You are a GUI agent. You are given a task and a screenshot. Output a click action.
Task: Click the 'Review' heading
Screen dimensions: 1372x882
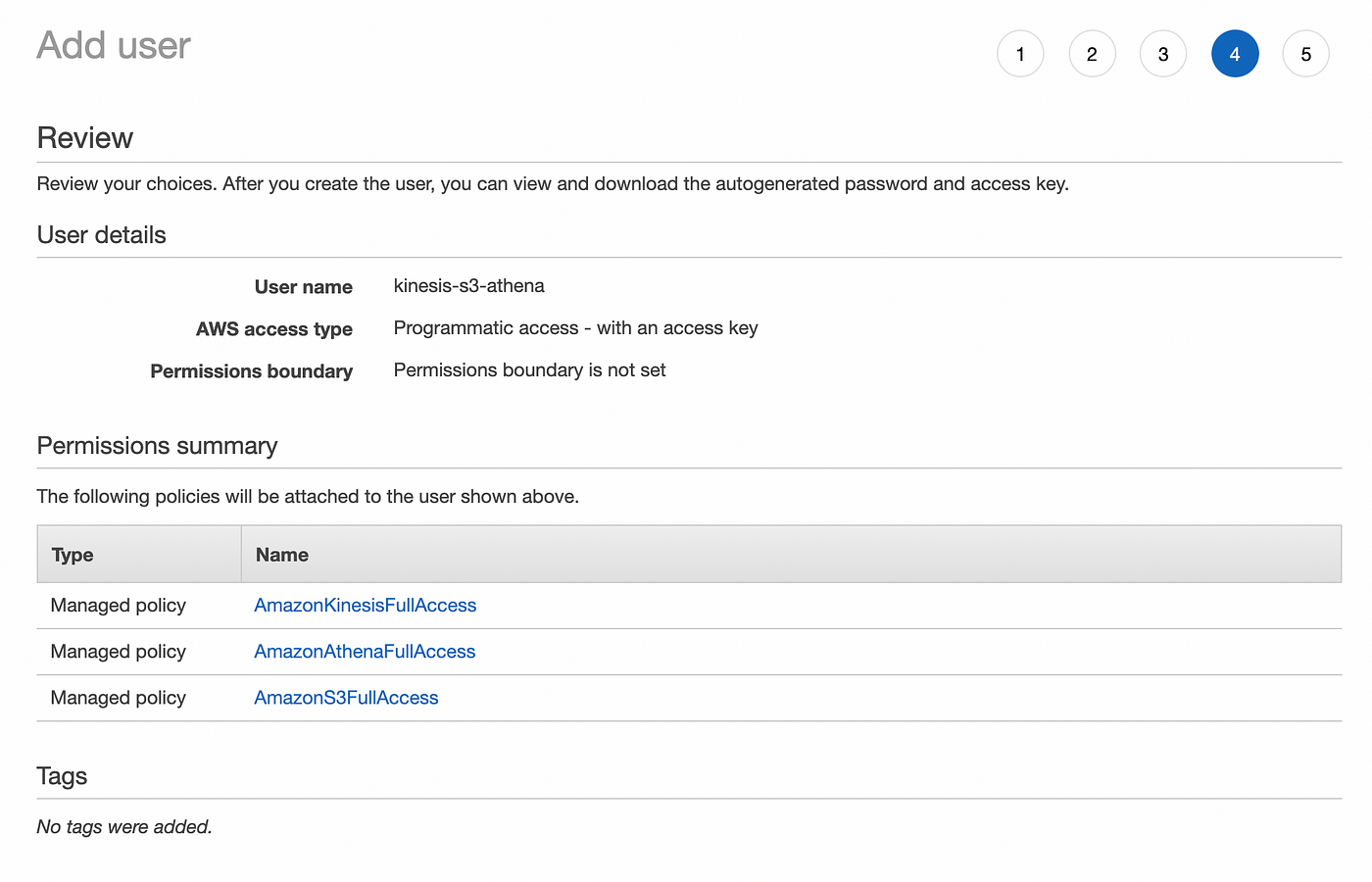pyautogui.click(x=85, y=138)
